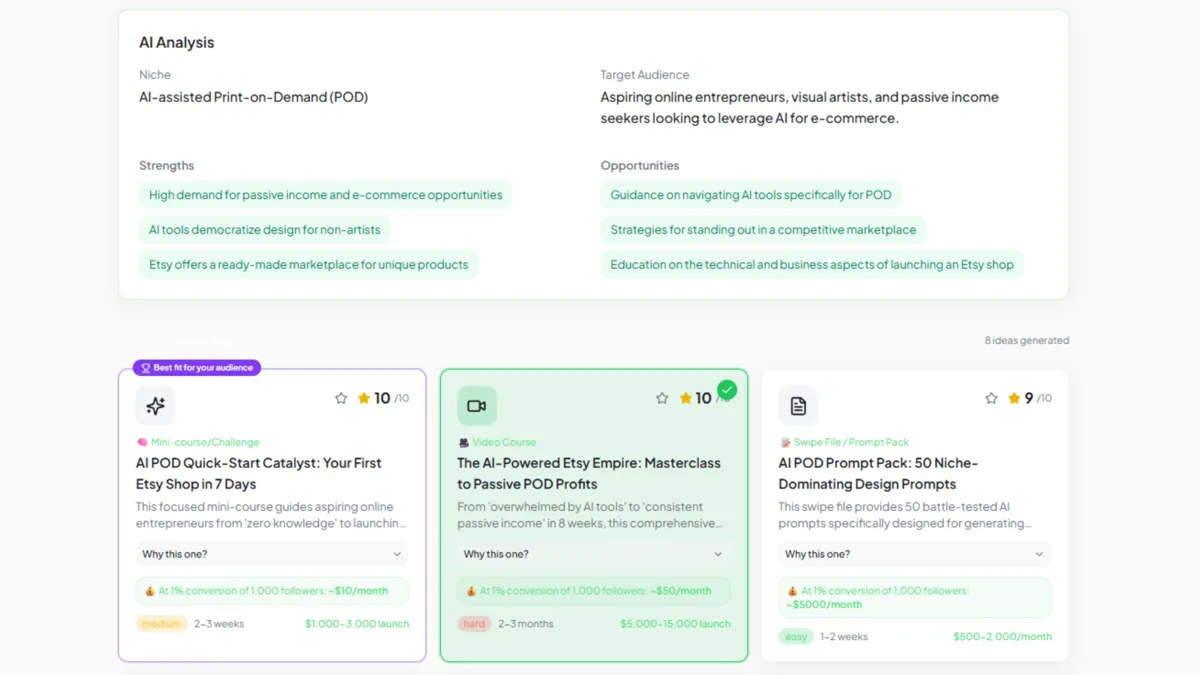1200x675 pixels.
Task: Click the '~$5000/month' conversion estimate box
Action: coord(915,597)
